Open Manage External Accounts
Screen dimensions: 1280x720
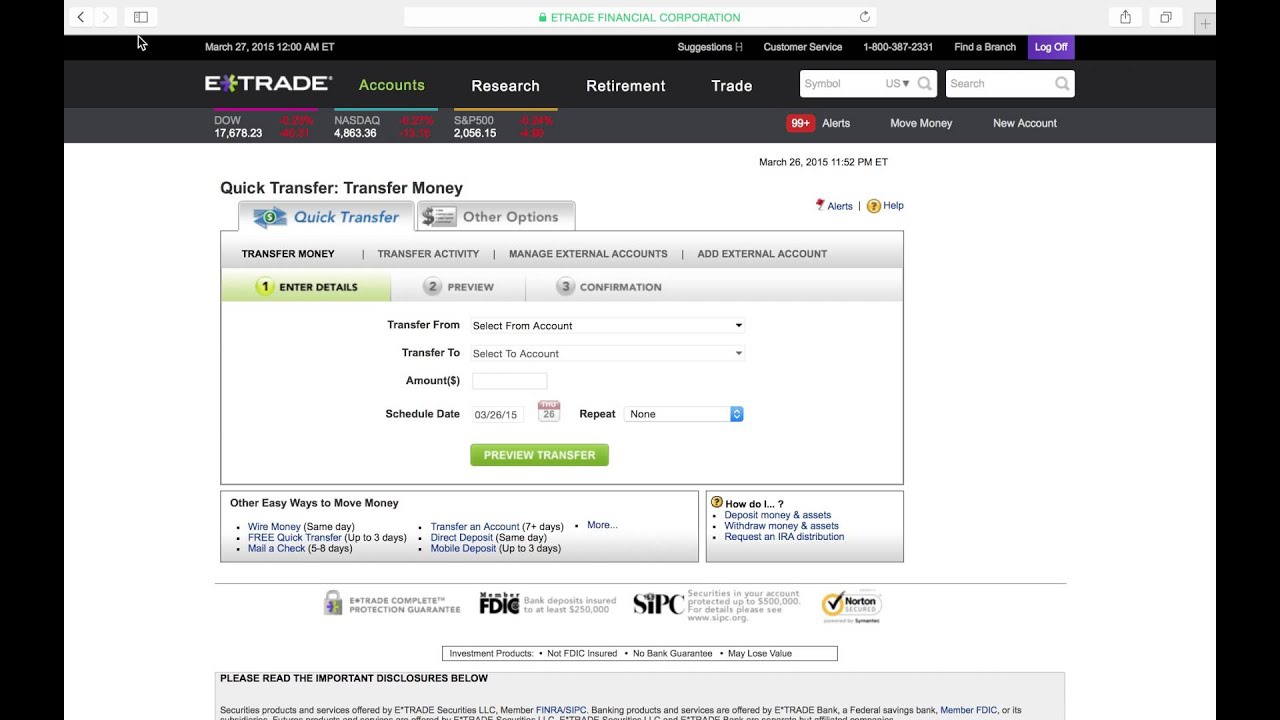tap(588, 254)
